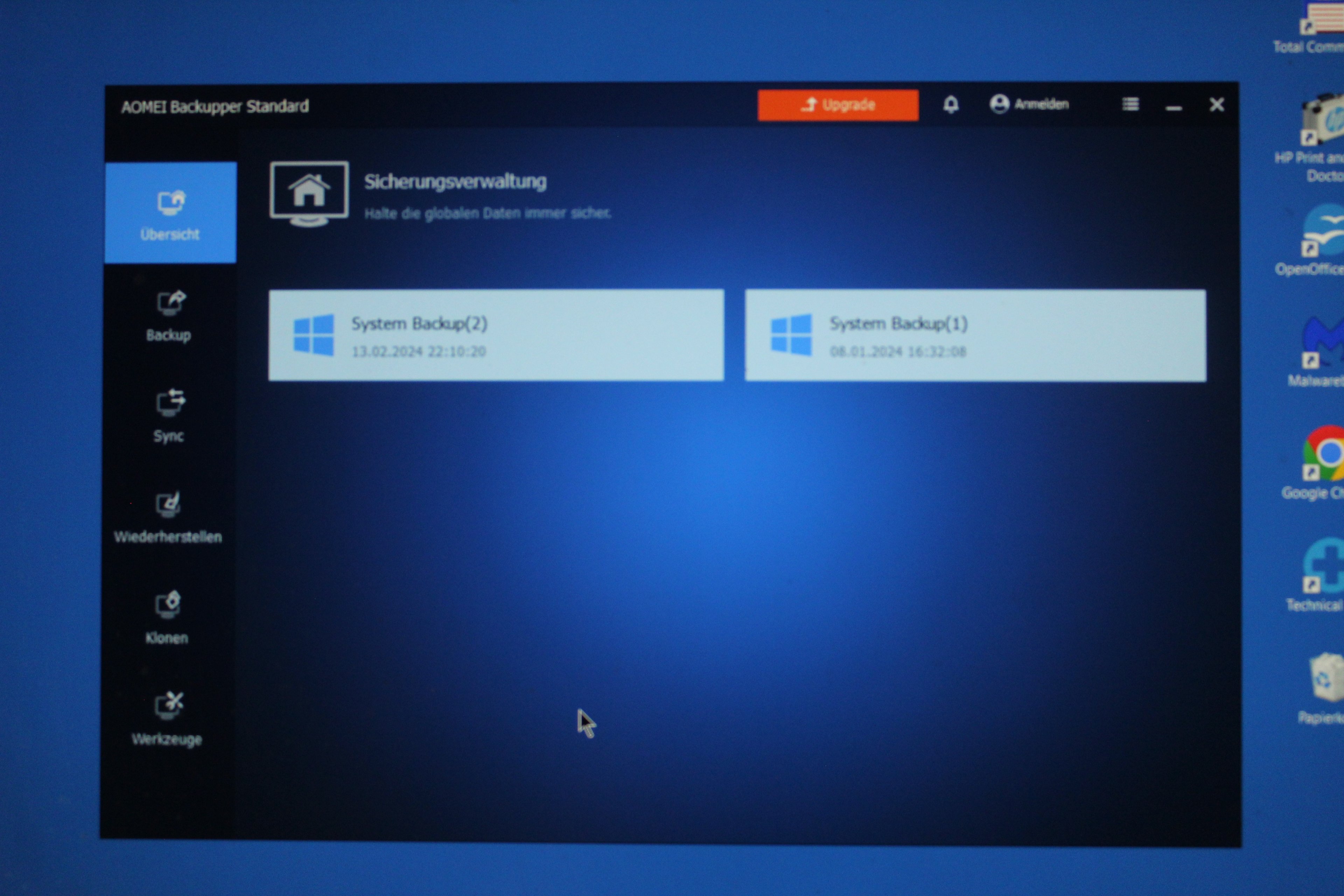The image size is (1344, 896).
Task: Close the AOMEI Backupper window
Action: pyautogui.click(x=1217, y=105)
